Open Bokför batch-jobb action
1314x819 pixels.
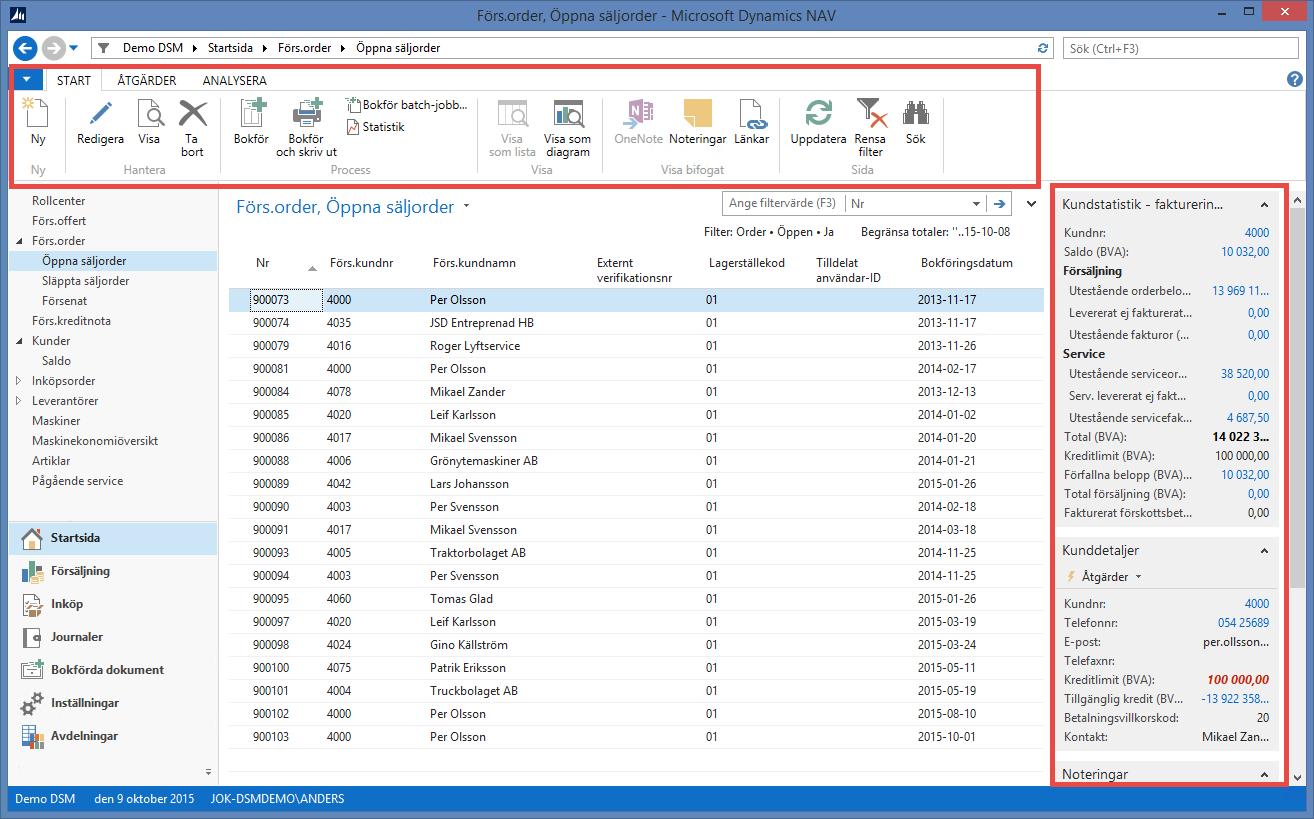click(406, 105)
